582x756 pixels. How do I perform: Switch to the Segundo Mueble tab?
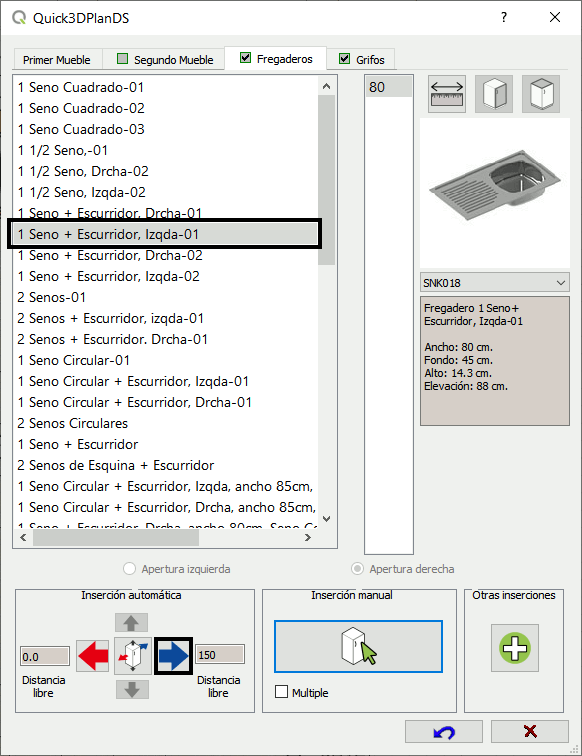pos(165,60)
